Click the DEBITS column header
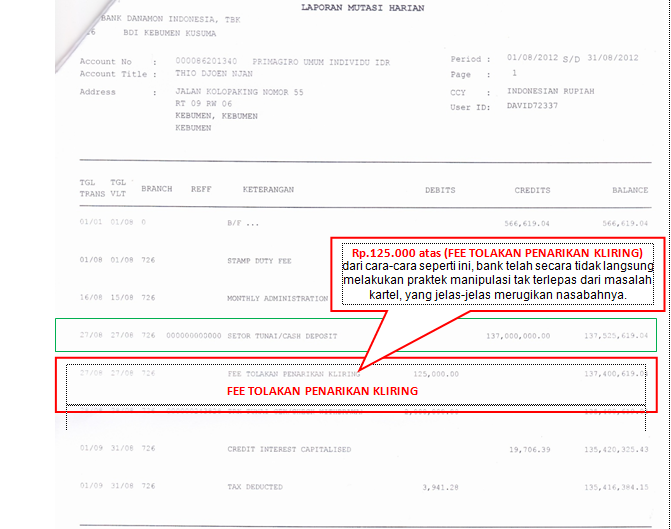The width and height of the screenshot is (671, 529). [440, 190]
